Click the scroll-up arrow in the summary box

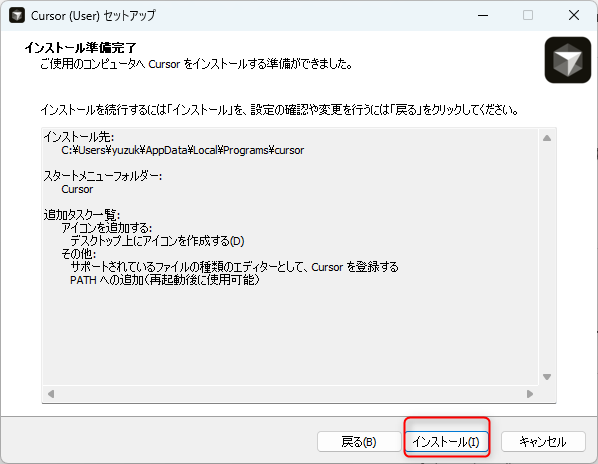(x=547, y=138)
